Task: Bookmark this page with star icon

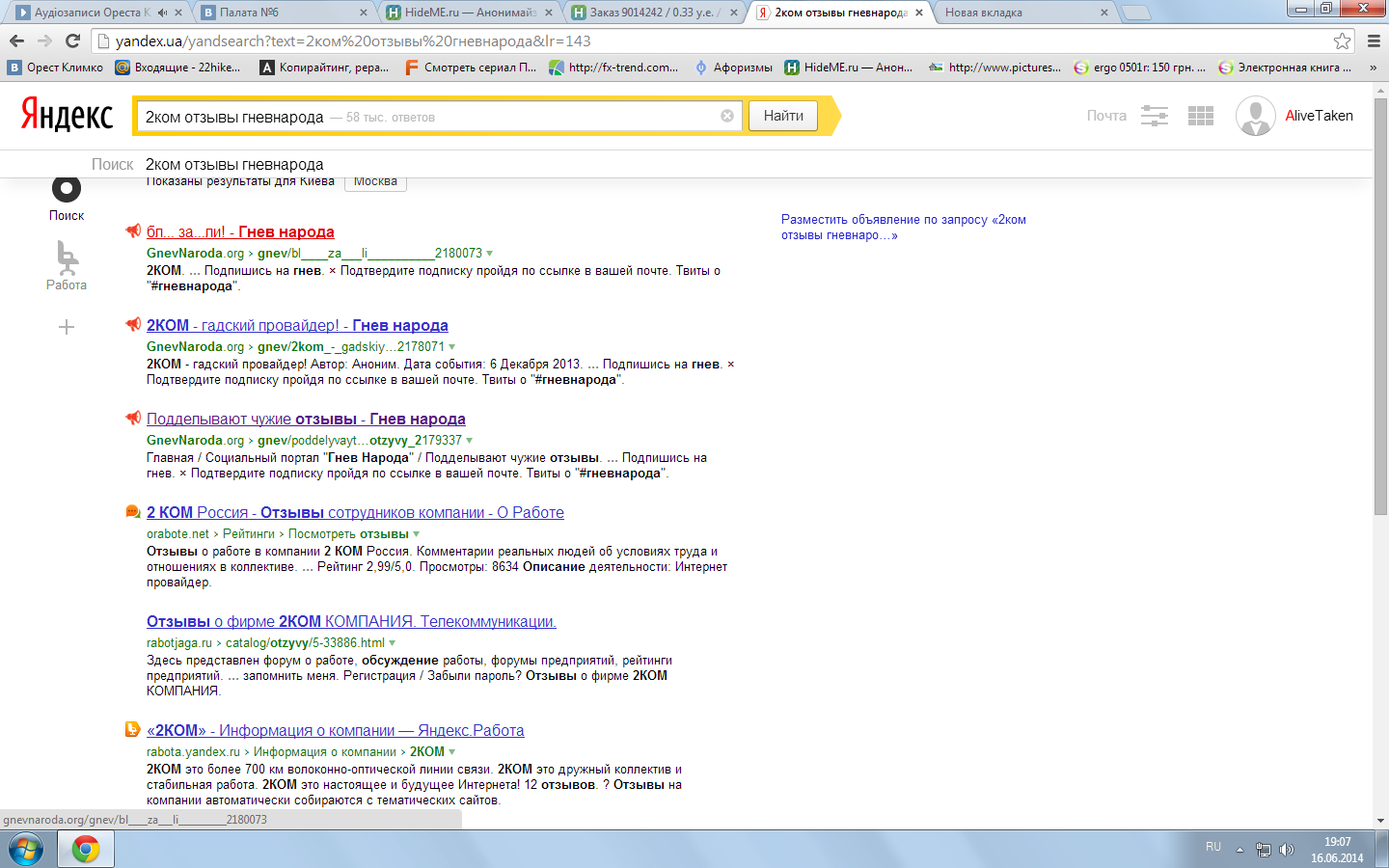Action: [x=1342, y=41]
